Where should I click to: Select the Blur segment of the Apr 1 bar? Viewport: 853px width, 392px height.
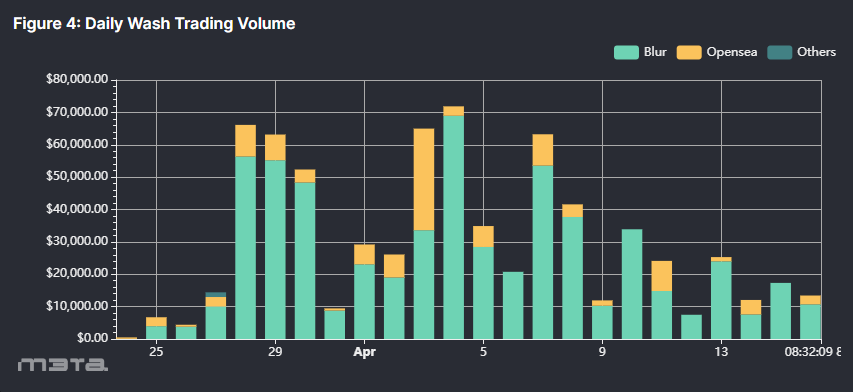pyautogui.click(x=364, y=302)
